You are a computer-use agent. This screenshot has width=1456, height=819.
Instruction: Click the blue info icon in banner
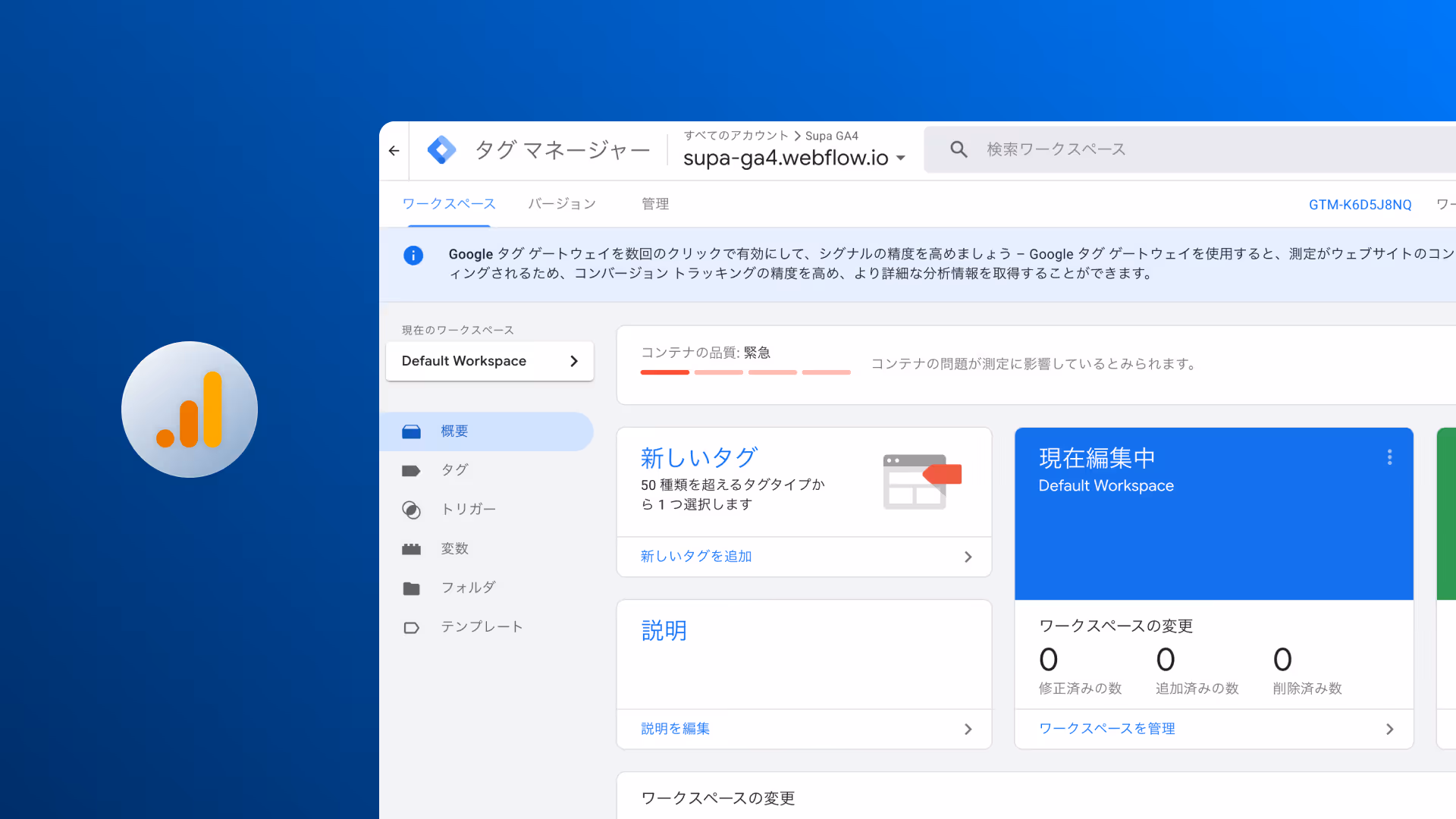click(413, 256)
